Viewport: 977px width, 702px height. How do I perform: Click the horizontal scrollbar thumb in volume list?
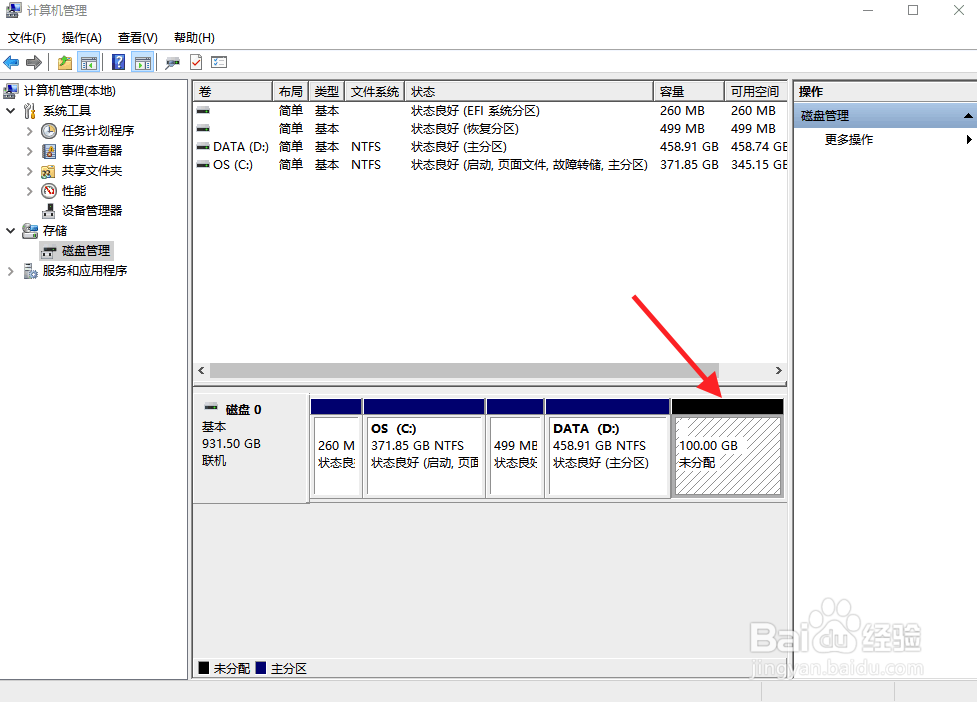464,371
